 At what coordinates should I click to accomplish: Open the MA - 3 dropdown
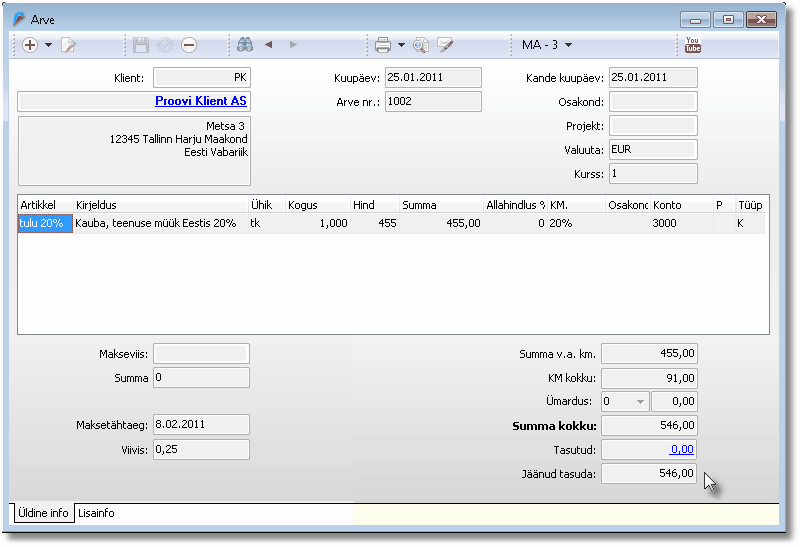[547, 45]
